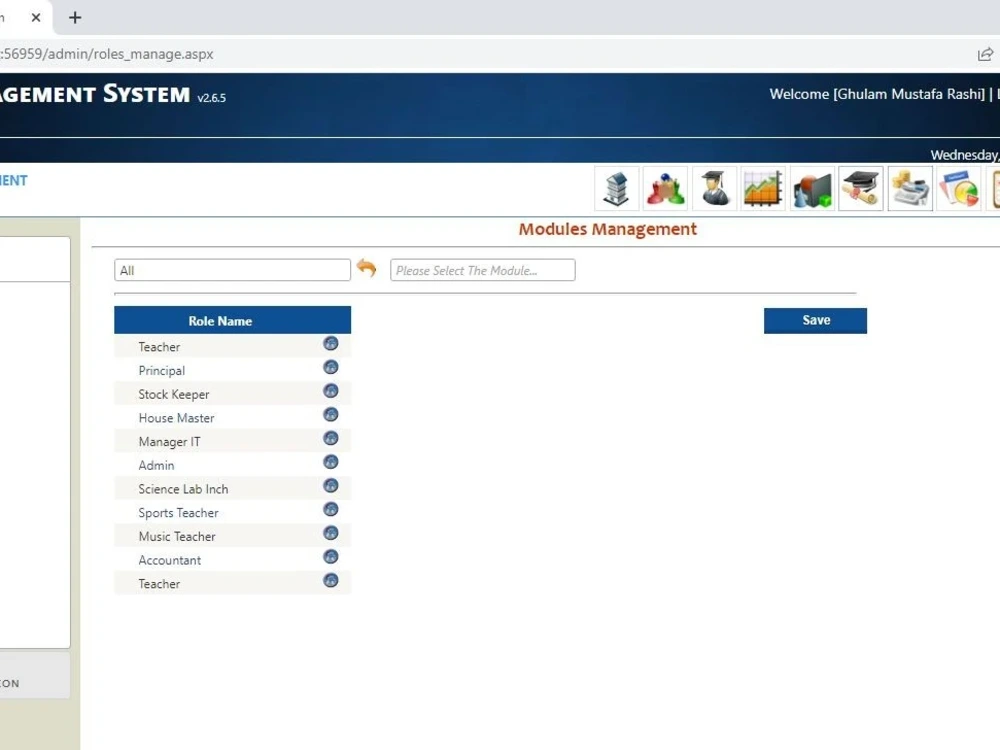Click the Modules Management heading
The width and height of the screenshot is (1000, 750).
607,229
